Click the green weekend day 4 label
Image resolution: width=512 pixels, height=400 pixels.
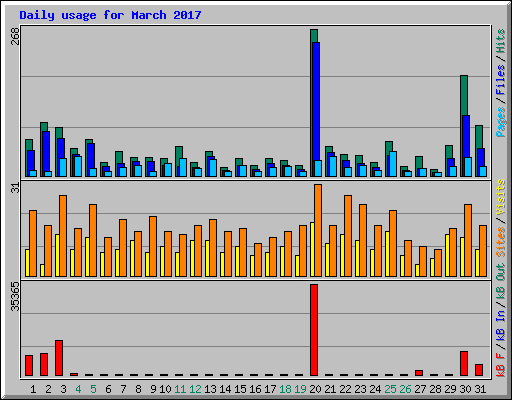[78, 389]
